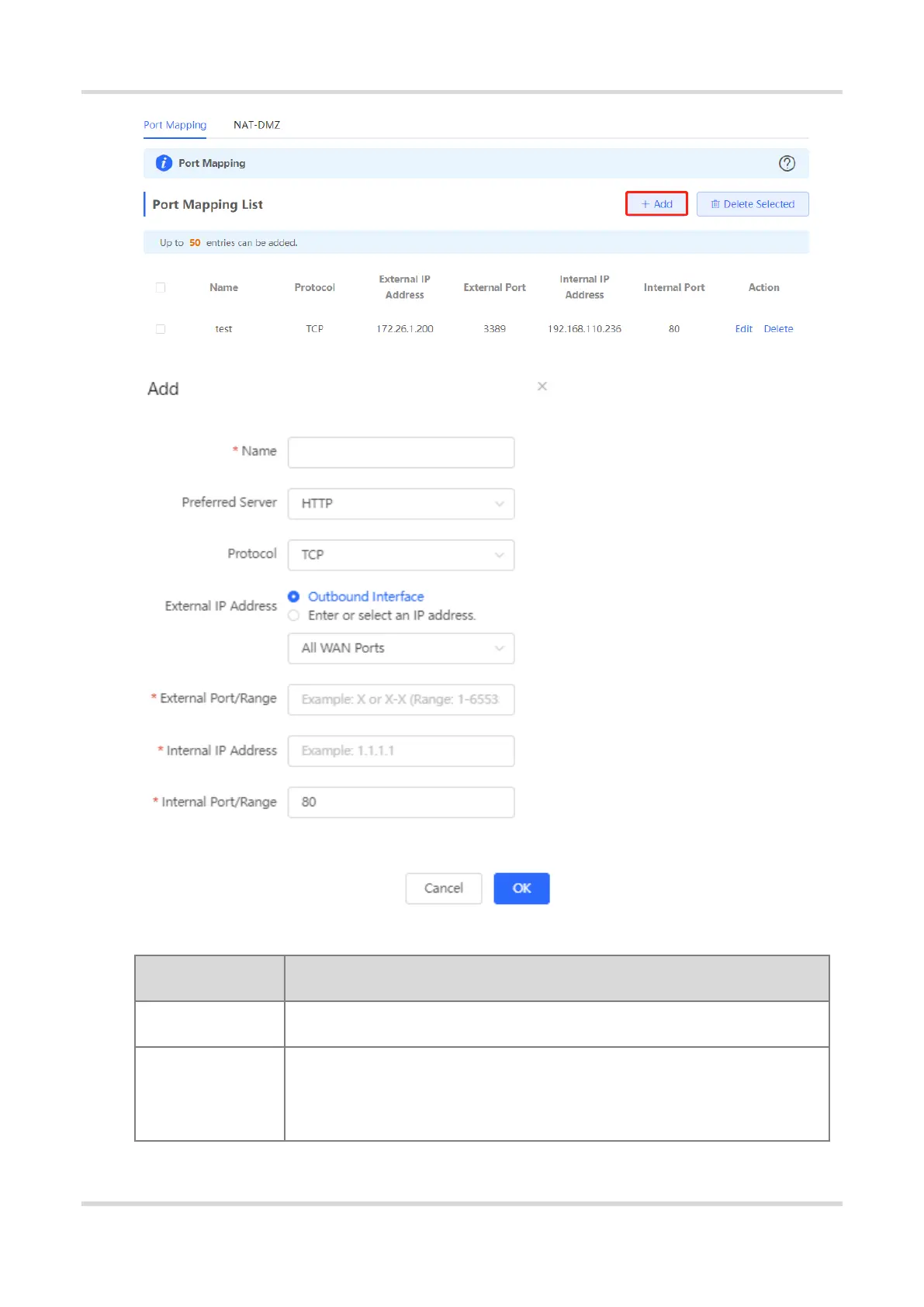924x1307 pixels.
Task: Click the test name cell
Action: 224,329
